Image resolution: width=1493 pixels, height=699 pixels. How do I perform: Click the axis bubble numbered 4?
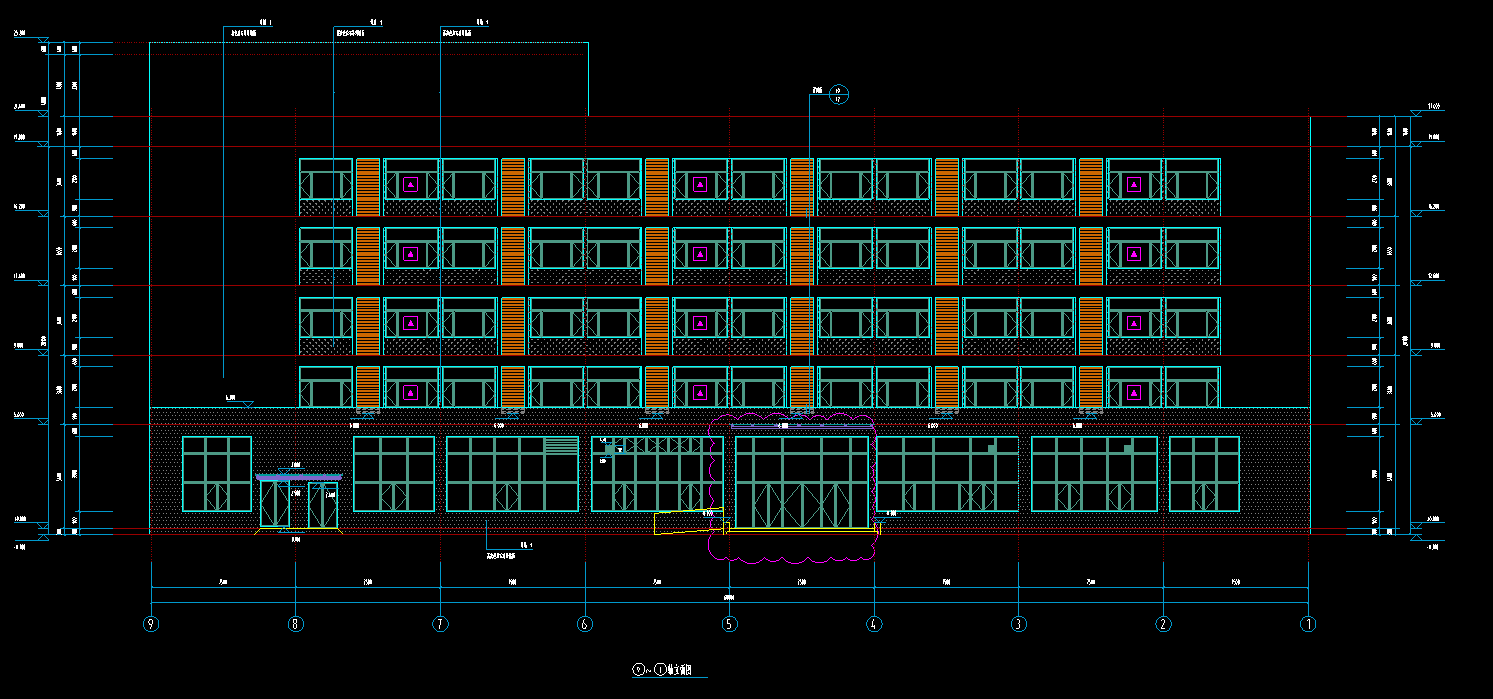(874, 624)
